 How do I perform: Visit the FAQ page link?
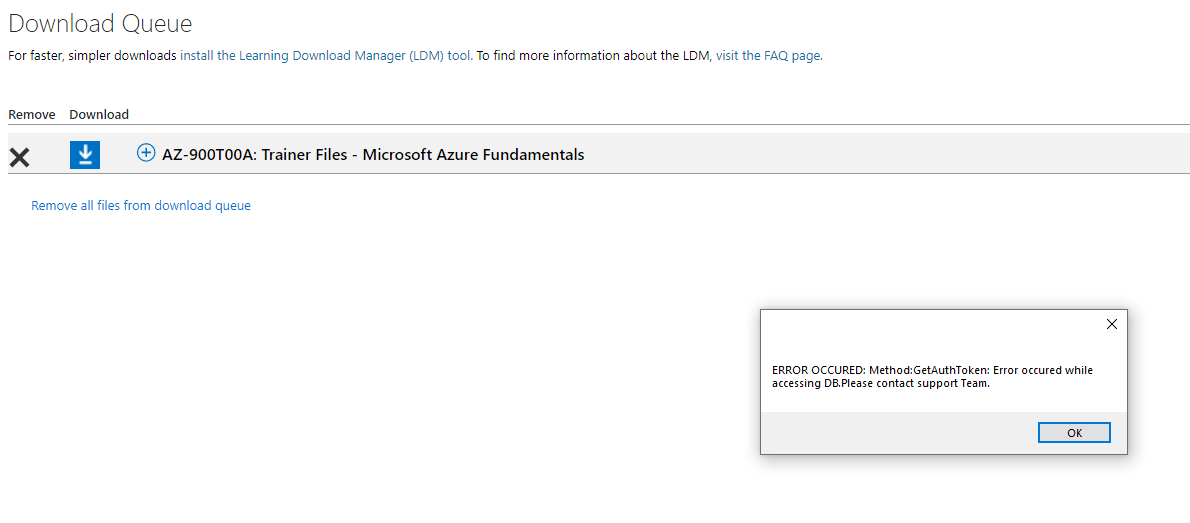768,55
